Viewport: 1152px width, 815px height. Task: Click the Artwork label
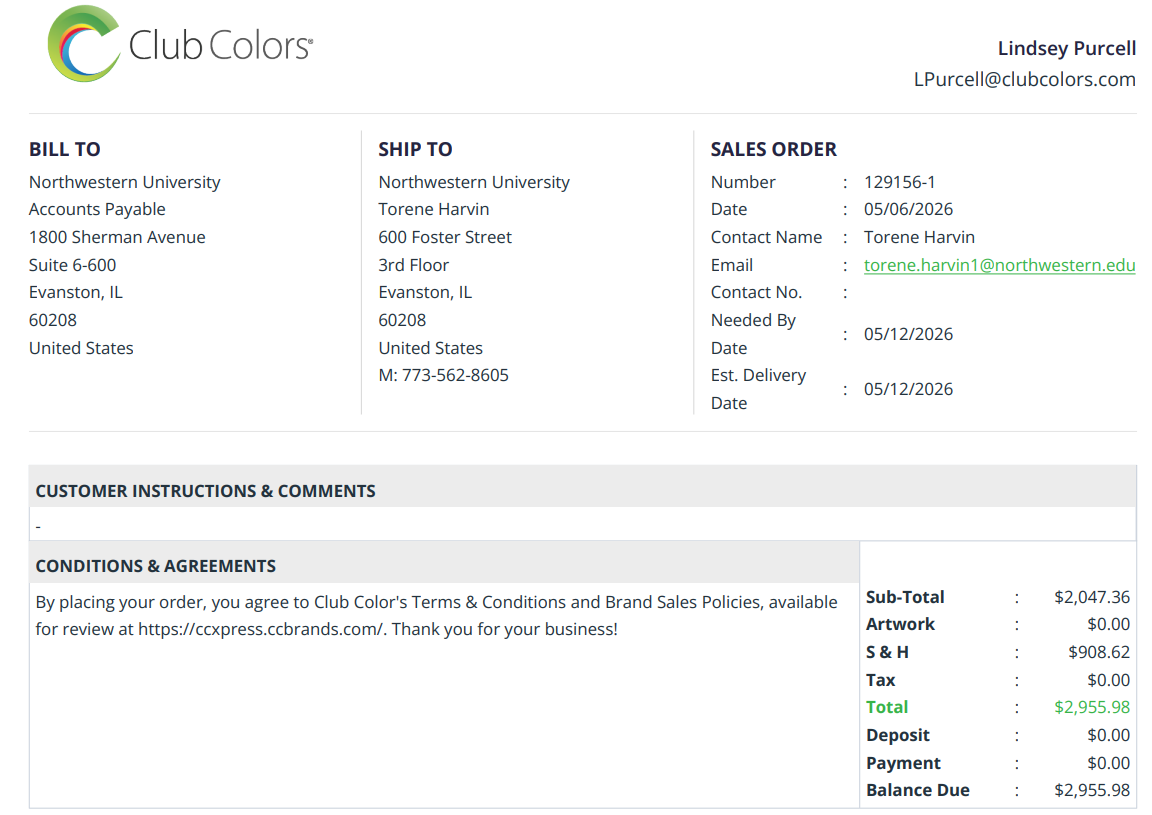click(x=900, y=625)
